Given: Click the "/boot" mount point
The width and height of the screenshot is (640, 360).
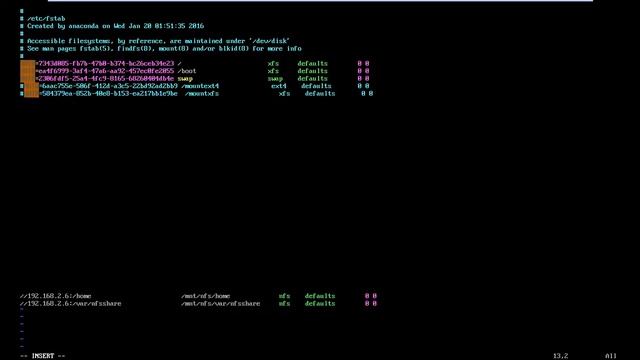Looking at the screenshot, I should pos(187,71).
